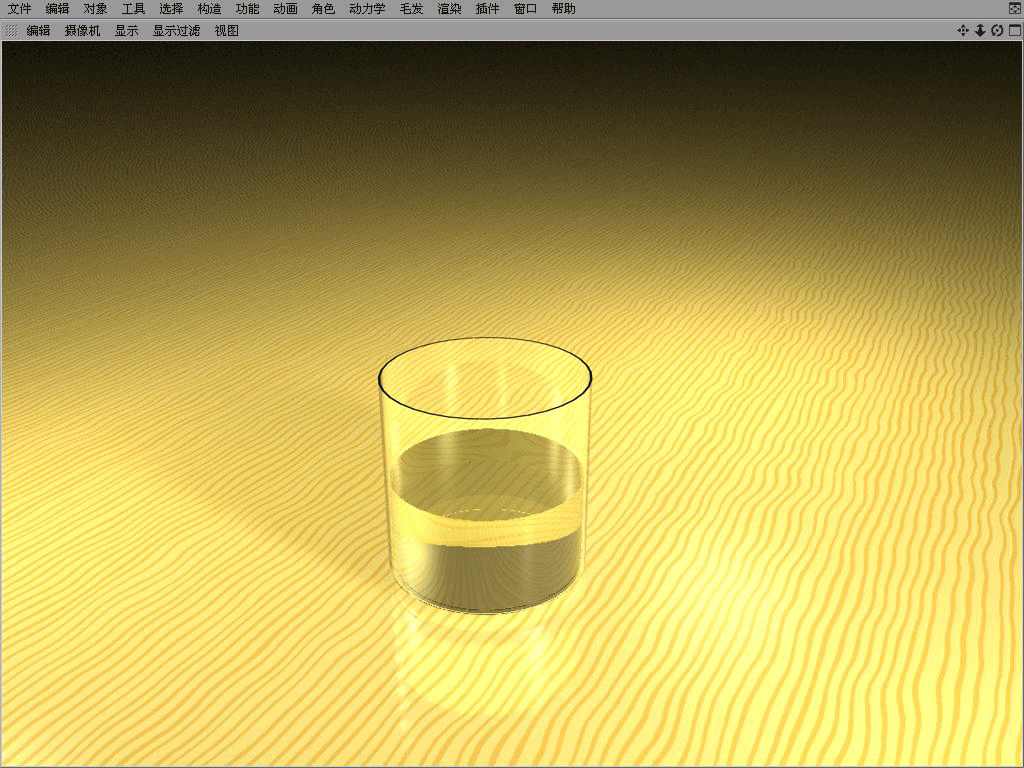Open the 毛发 menu

pyautogui.click(x=411, y=9)
